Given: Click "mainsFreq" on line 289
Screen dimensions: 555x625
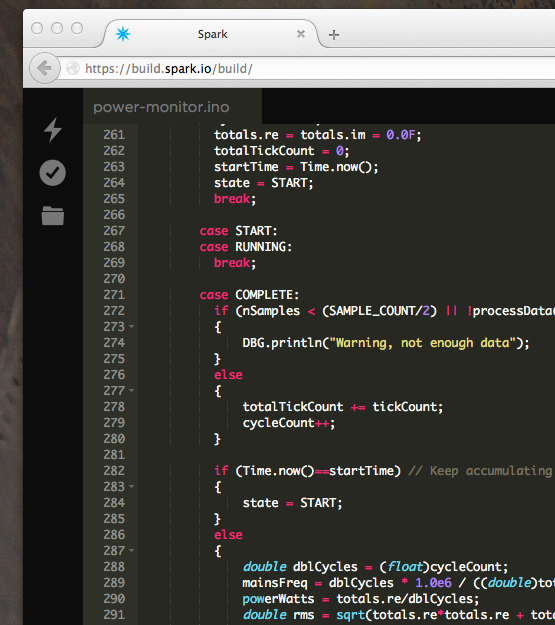Looking at the screenshot, I should point(275,583).
